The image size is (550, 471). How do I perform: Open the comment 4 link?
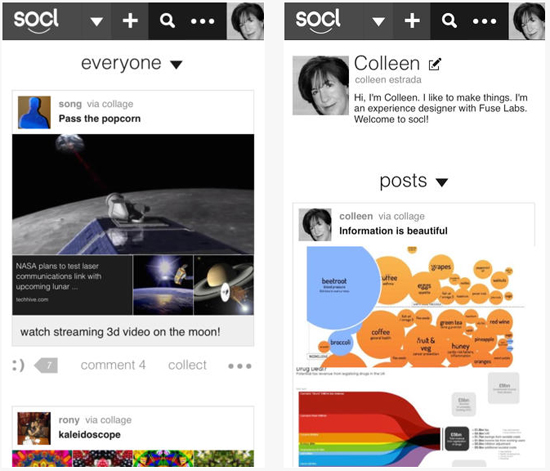click(113, 365)
